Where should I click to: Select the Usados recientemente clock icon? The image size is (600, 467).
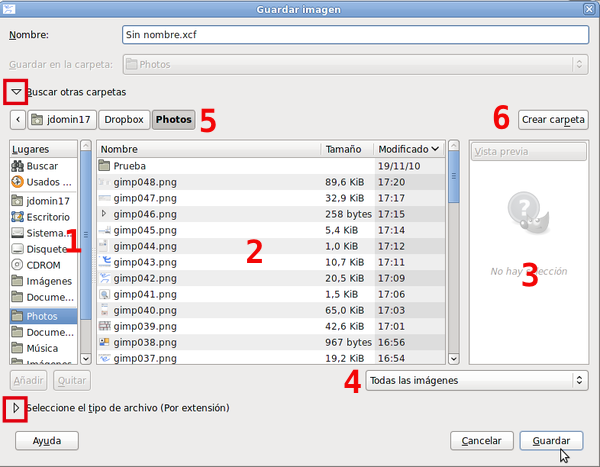tap(17, 182)
